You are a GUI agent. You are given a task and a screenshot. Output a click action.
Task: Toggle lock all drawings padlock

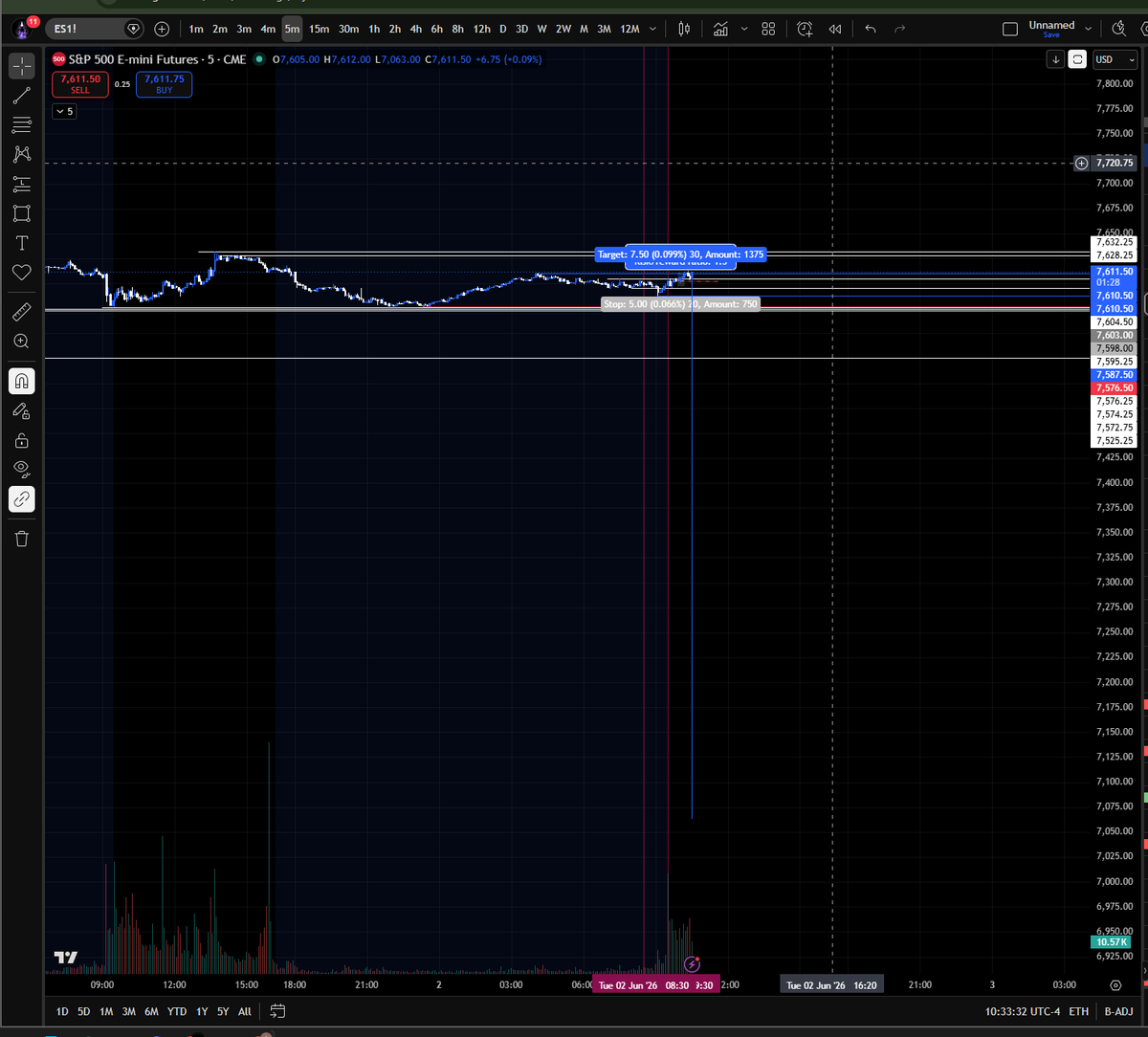(x=22, y=440)
